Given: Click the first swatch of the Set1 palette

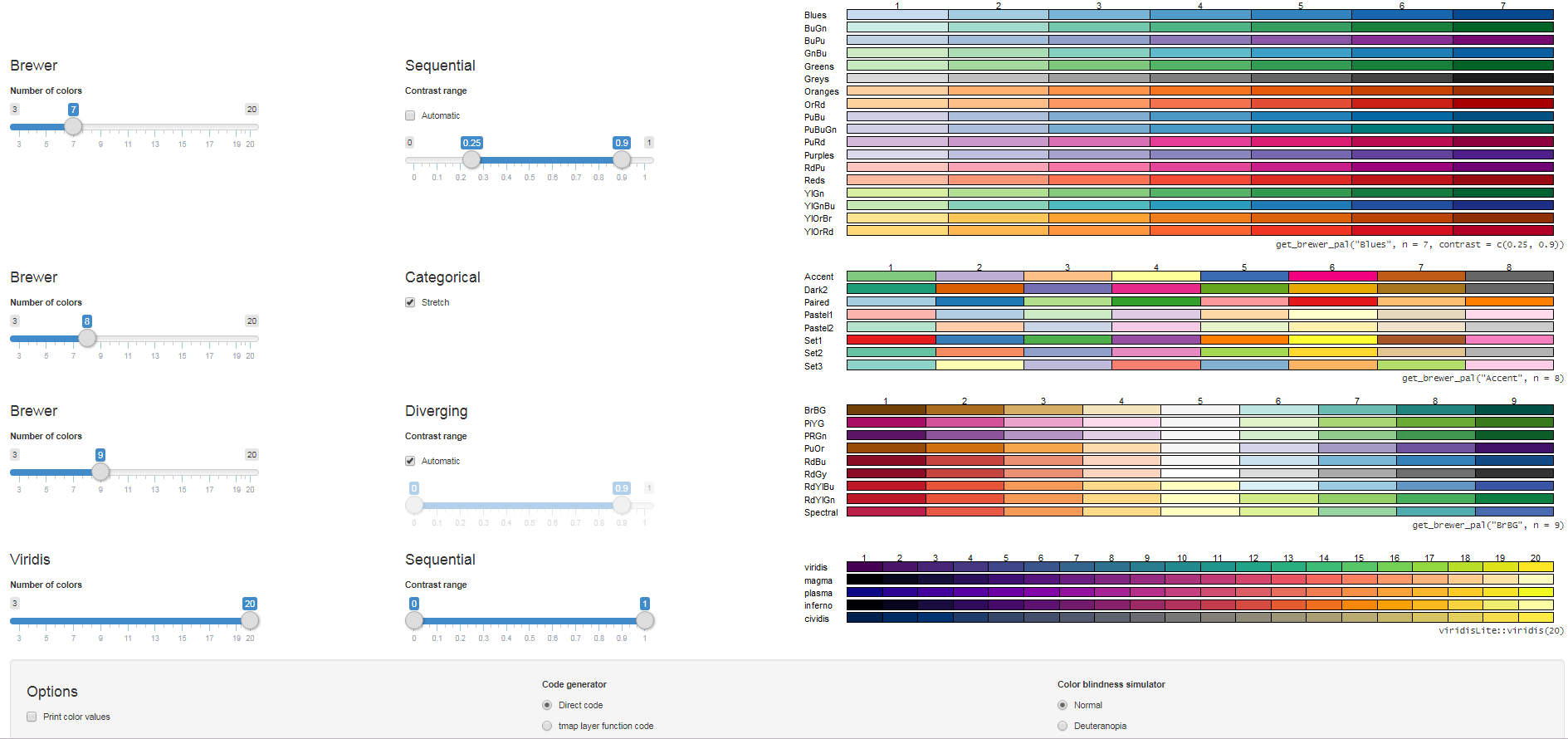Looking at the screenshot, I should 891,340.
